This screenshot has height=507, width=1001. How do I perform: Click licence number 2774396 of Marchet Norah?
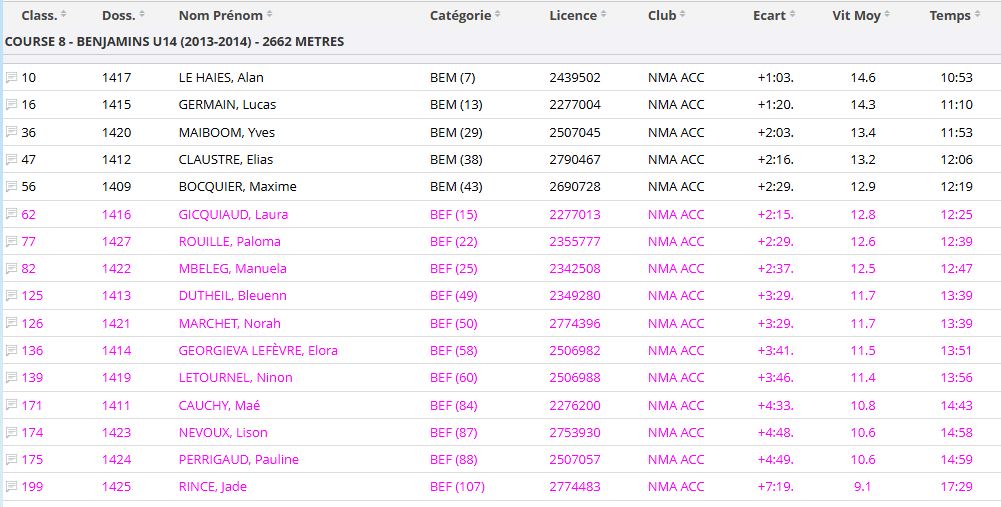point(575,323)
